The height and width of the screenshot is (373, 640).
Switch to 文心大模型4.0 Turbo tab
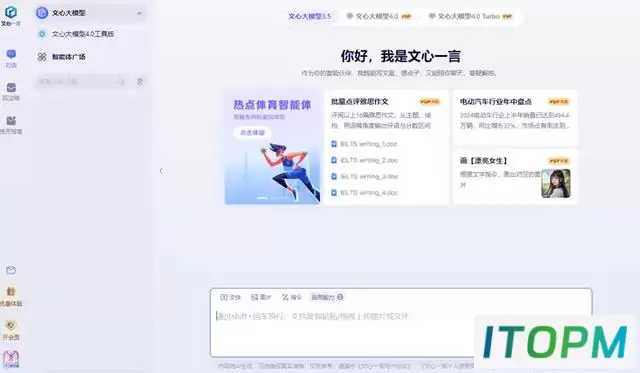[x=470, y=16]
